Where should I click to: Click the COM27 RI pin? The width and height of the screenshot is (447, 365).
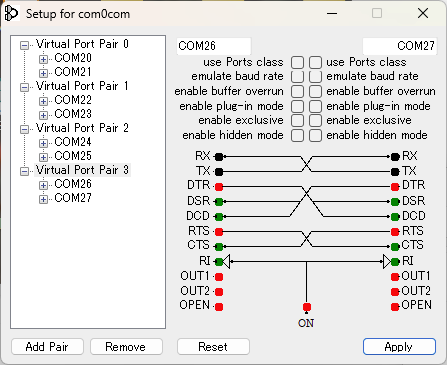[x=395, y=262]
